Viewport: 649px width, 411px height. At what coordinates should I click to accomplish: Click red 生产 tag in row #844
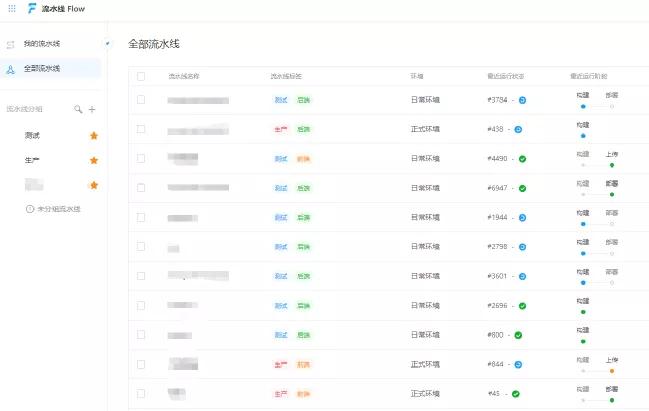click(281, 365)
